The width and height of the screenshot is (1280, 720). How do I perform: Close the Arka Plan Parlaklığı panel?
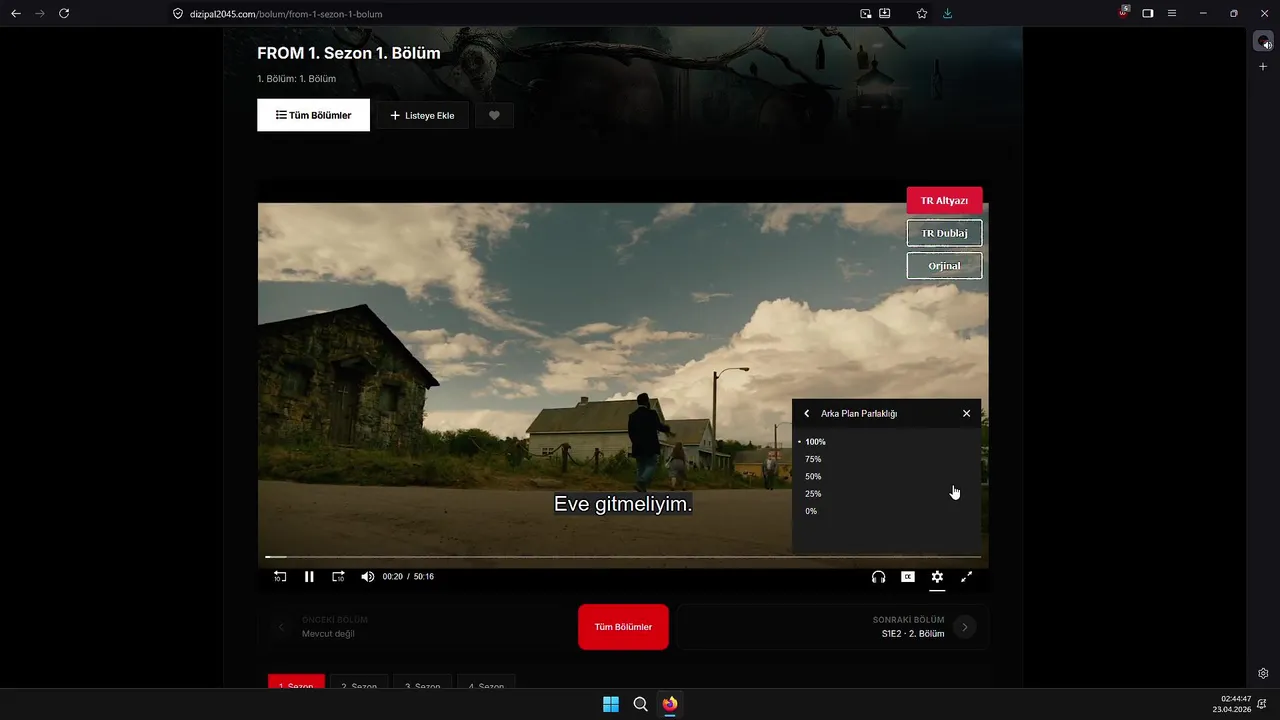(966, 413)
